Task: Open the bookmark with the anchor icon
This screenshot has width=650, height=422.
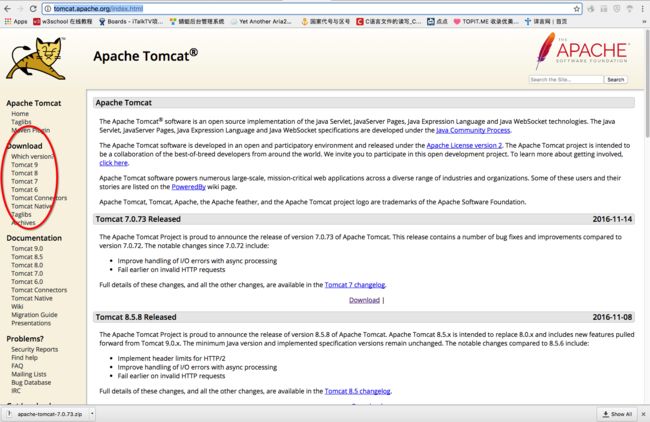Action: [325, 22]
